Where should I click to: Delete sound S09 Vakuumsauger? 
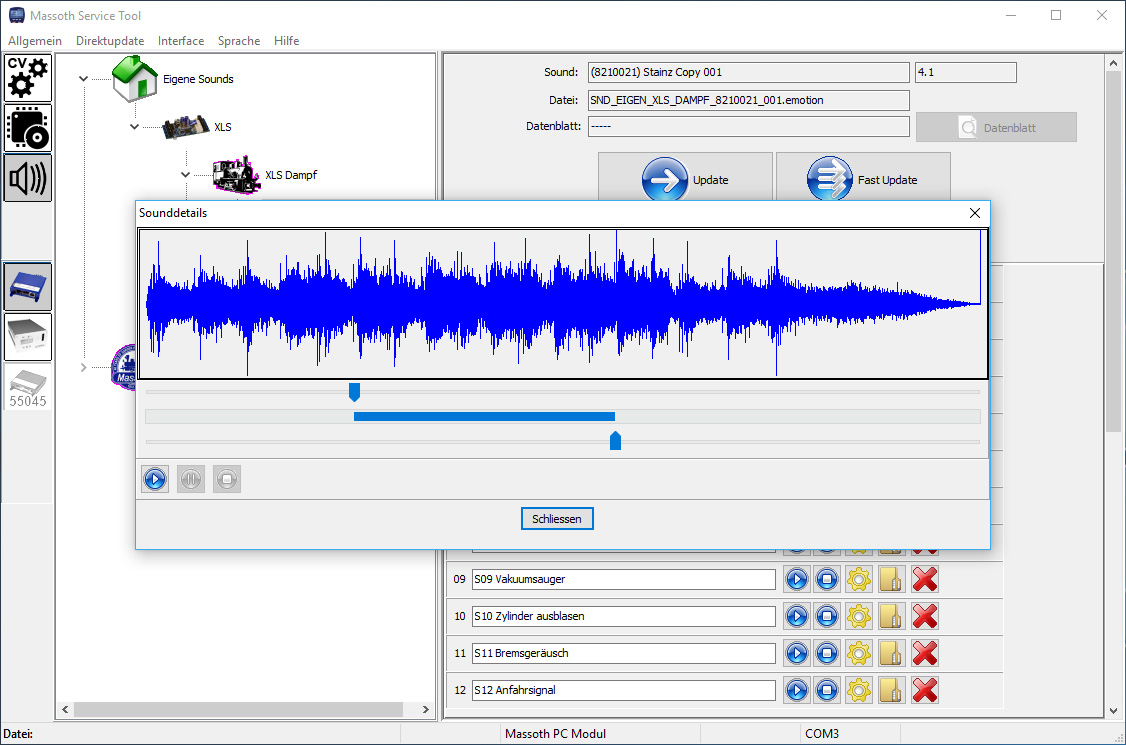[x=925, y=579]
